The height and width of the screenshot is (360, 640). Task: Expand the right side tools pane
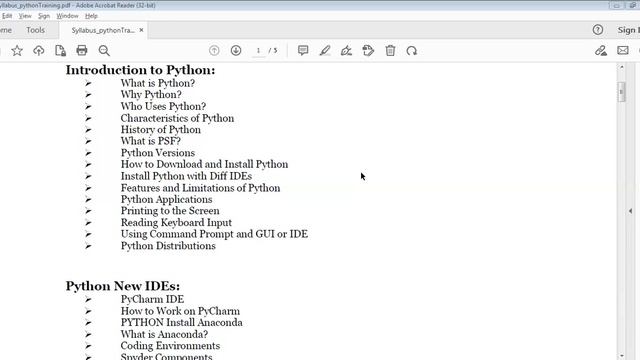631,211
